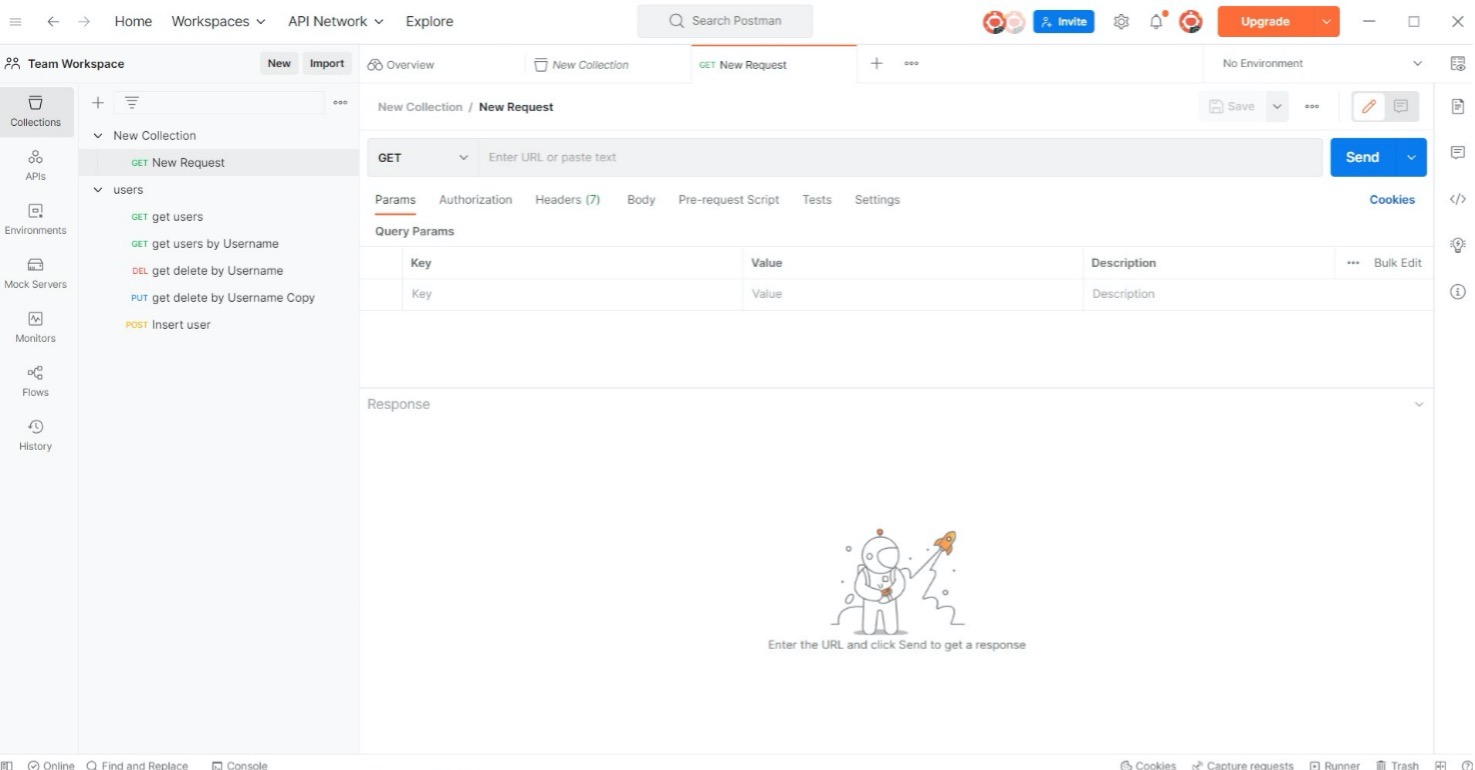Switch to the Authorization tab
This screenshot has width=1475, height=770.
tap(475, 200)
